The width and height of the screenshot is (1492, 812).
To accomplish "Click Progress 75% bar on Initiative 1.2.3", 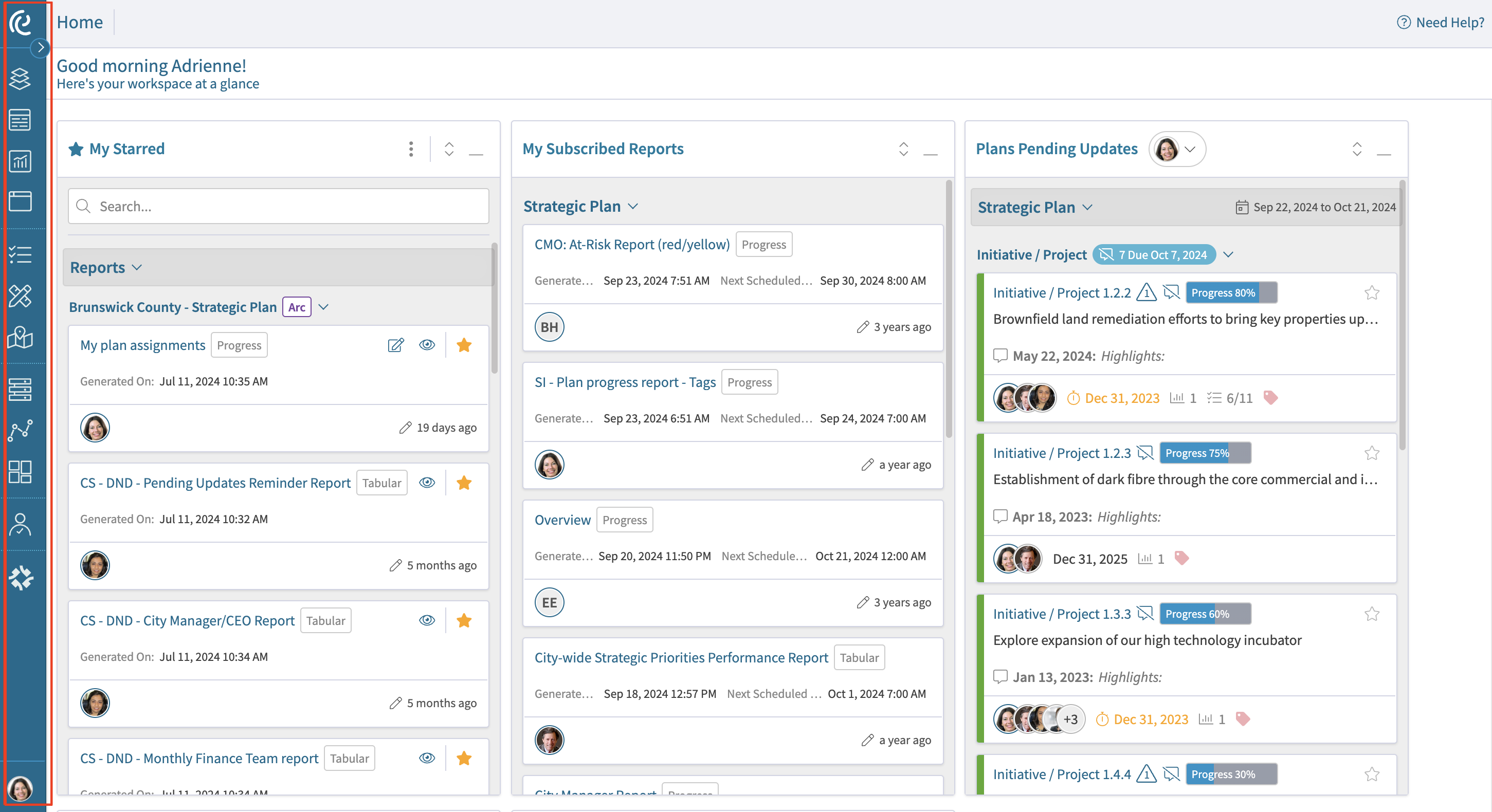I will point(1205,453).
